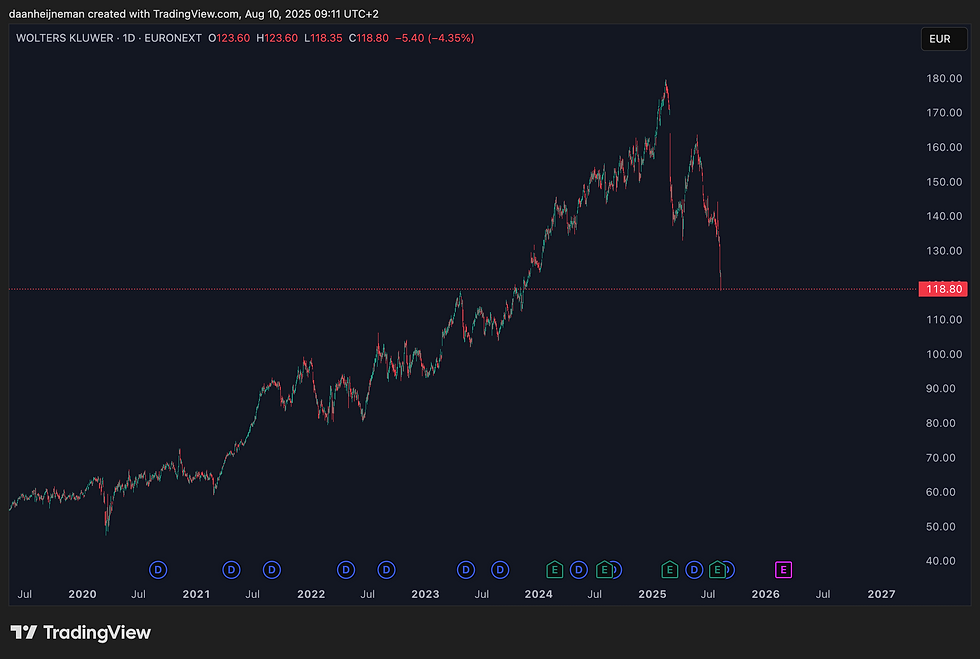Click the snapshot author and date header text
The height and width of the screenshot is (659, 980).
click(x=194, y=14)
